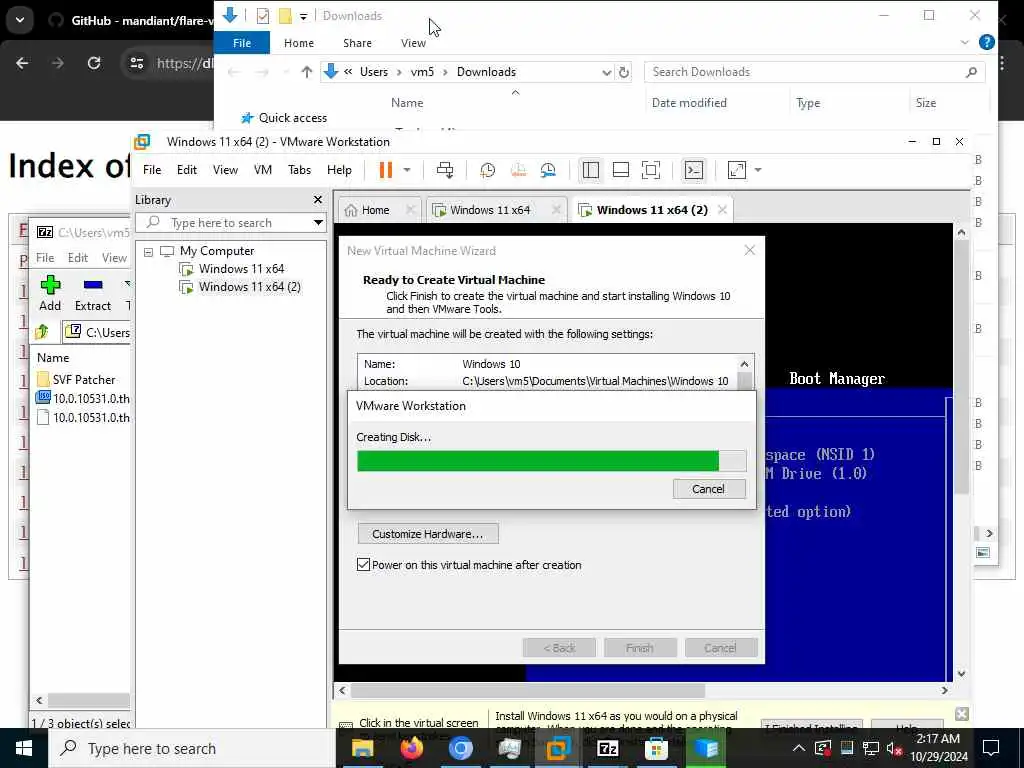1024x768 pixels.
Task: Close the Library panel
Action: point(318,200)
